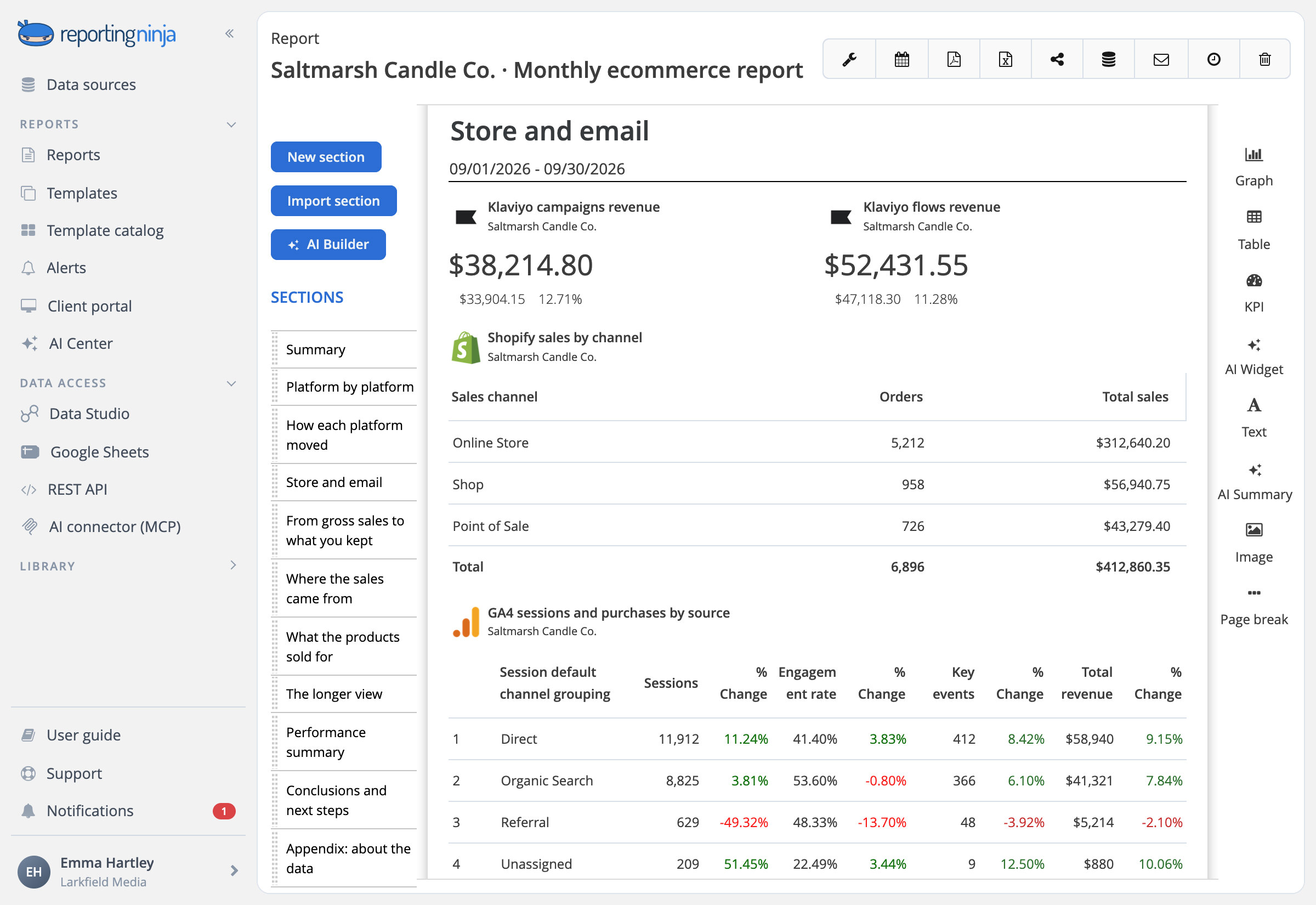Click the Import section button
1316x905 pixels.
(x=333, y=201)
